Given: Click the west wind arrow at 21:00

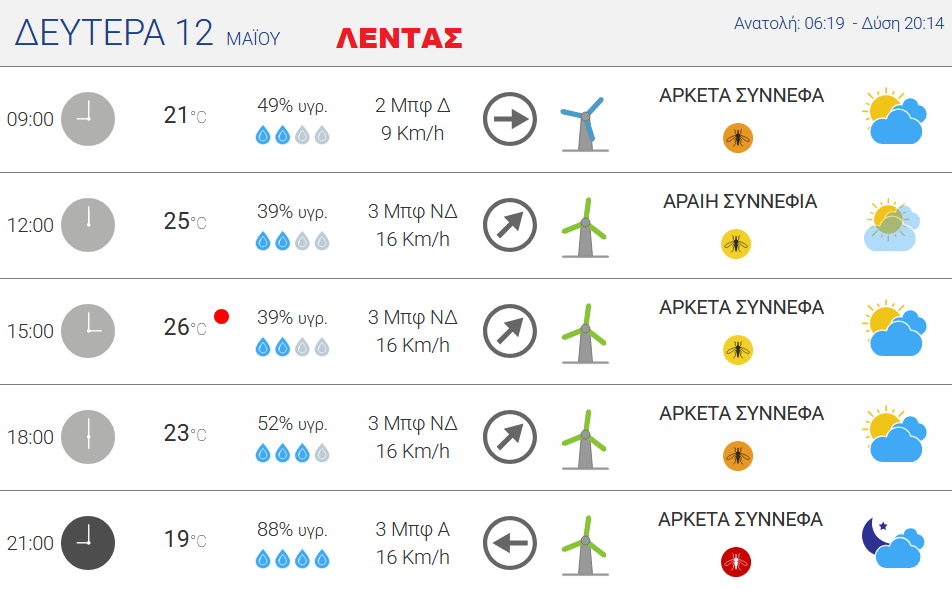Looking at the screenshot, I should coord(510,543).
